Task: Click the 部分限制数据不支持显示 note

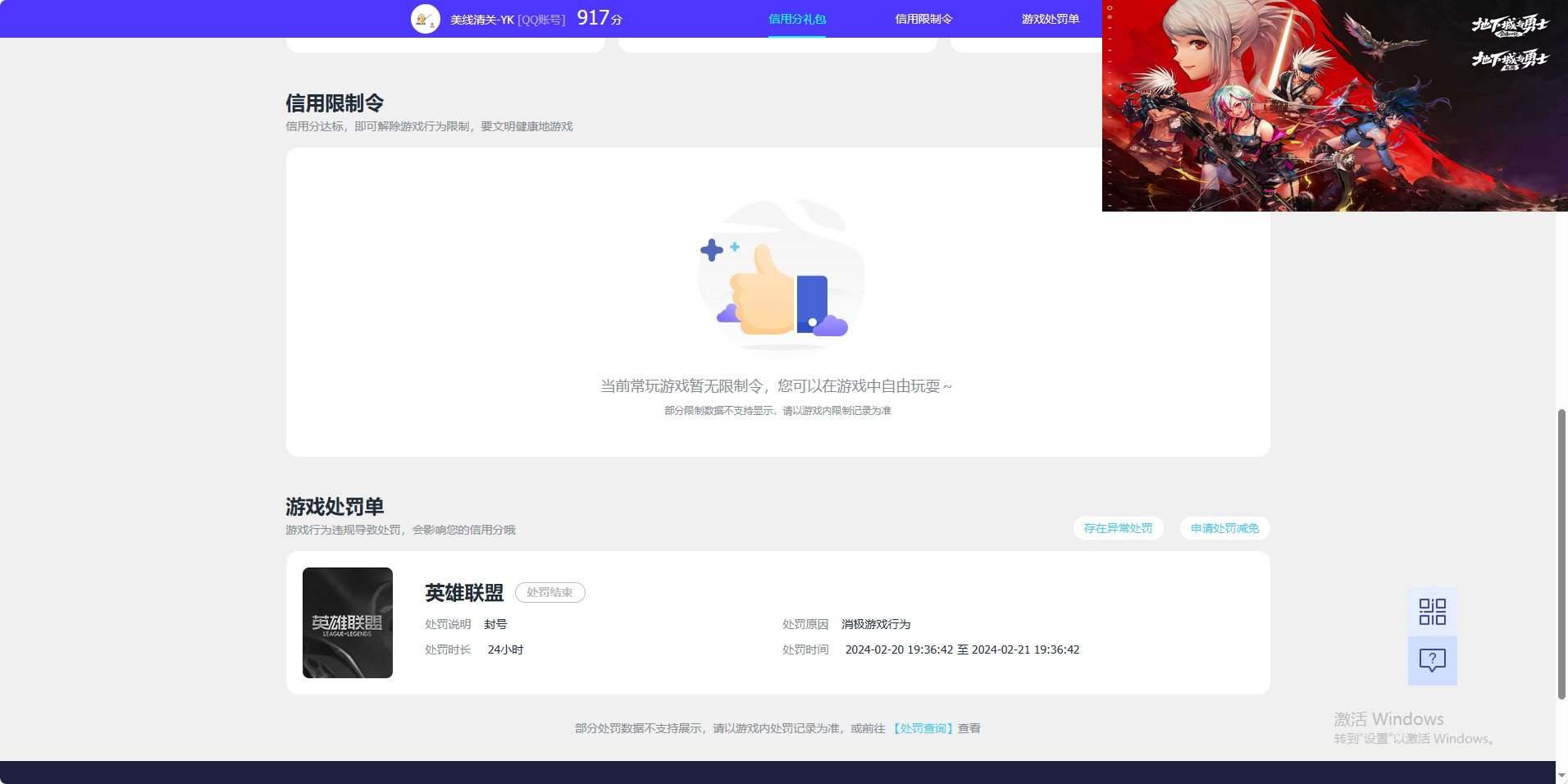Action: tap(777, 410)
